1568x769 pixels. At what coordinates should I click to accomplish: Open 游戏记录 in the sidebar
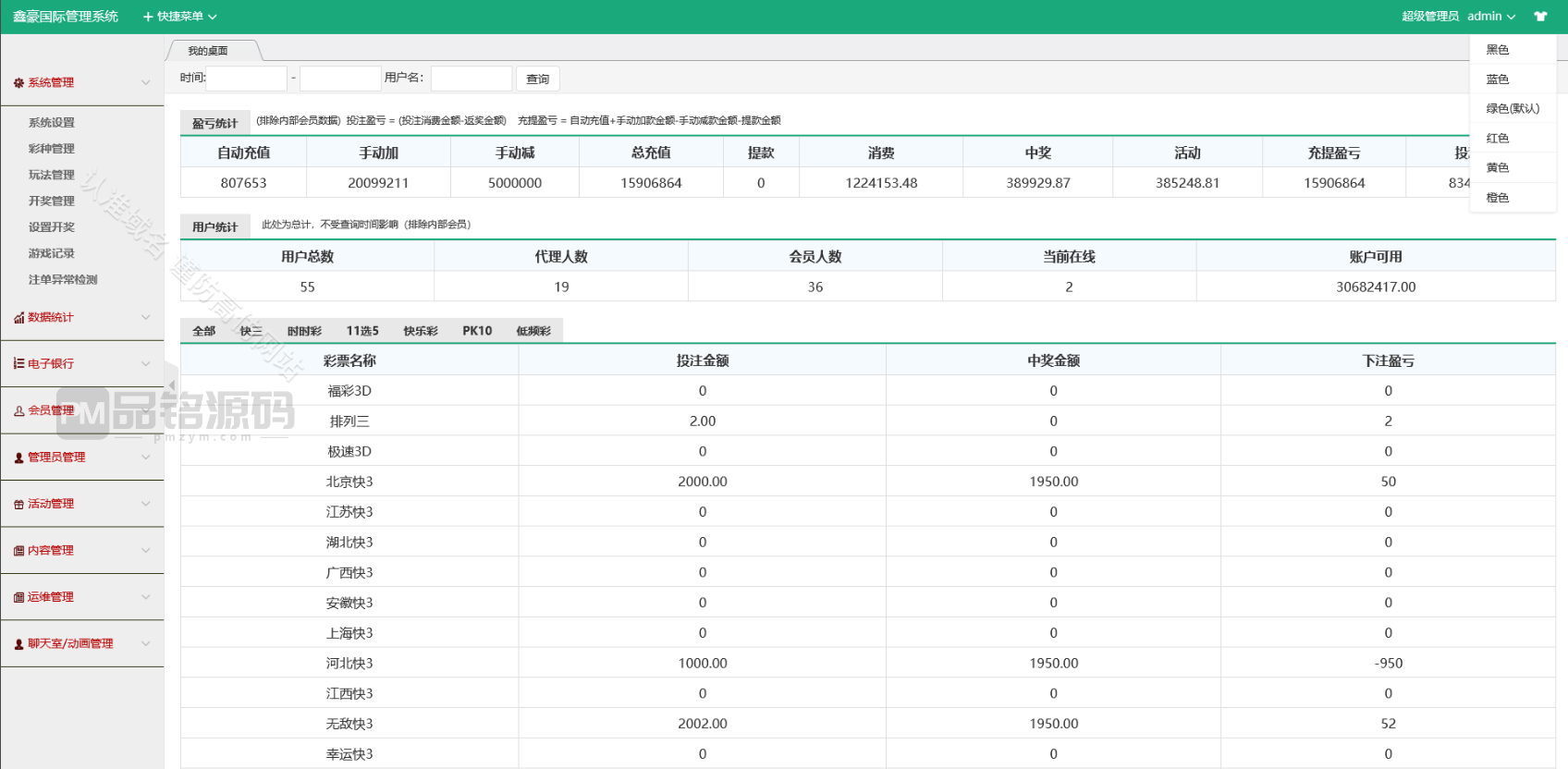(x=52, y=253)
